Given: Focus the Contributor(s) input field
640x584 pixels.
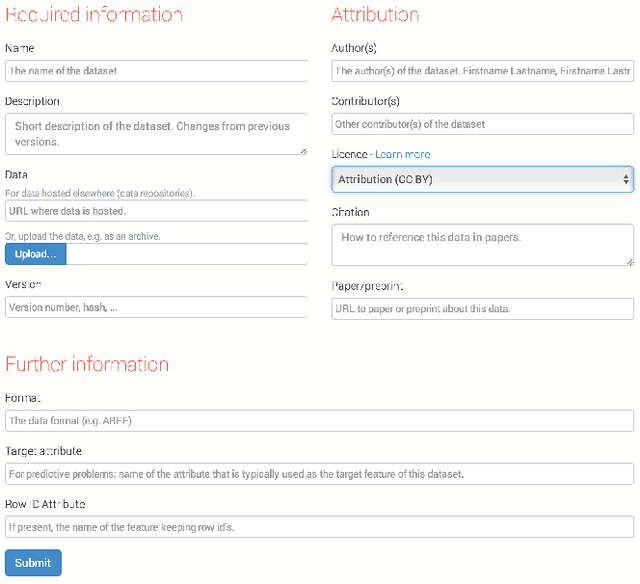Looking at the screenshot, I should pos(482,124).
